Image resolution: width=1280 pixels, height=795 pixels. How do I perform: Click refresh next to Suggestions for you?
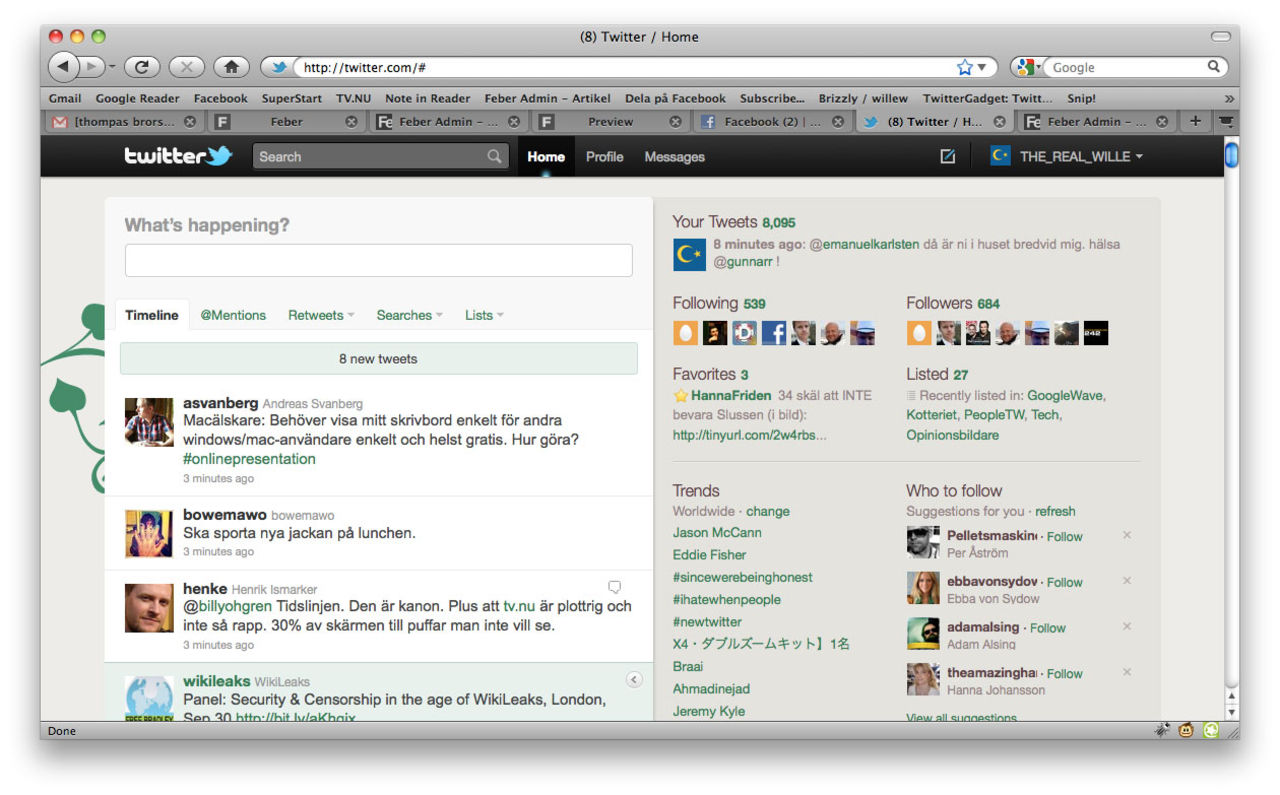pos(1055,511)
